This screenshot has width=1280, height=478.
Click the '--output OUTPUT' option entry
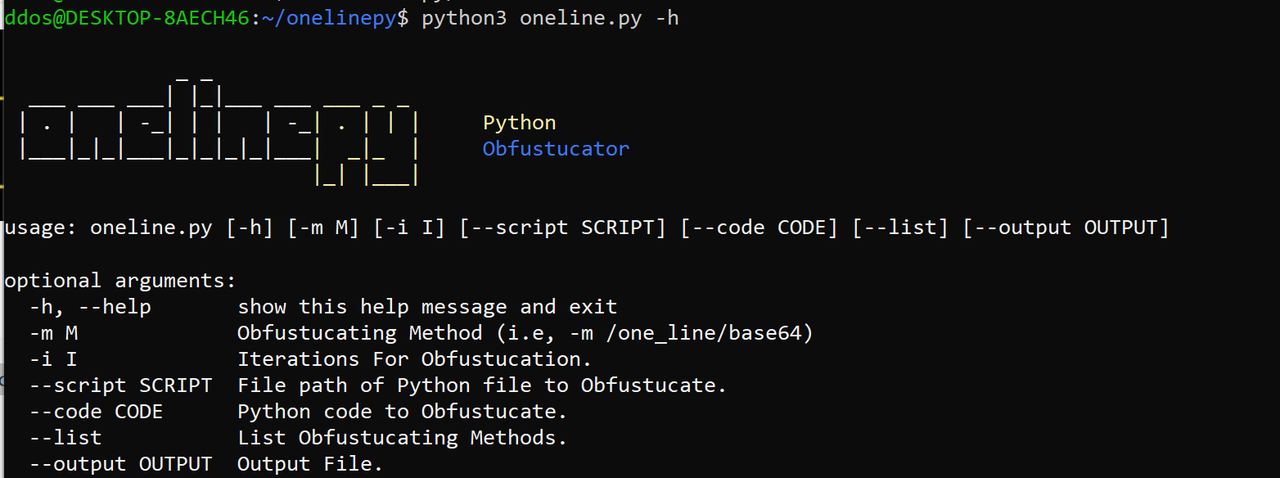(x=121, y=464)
